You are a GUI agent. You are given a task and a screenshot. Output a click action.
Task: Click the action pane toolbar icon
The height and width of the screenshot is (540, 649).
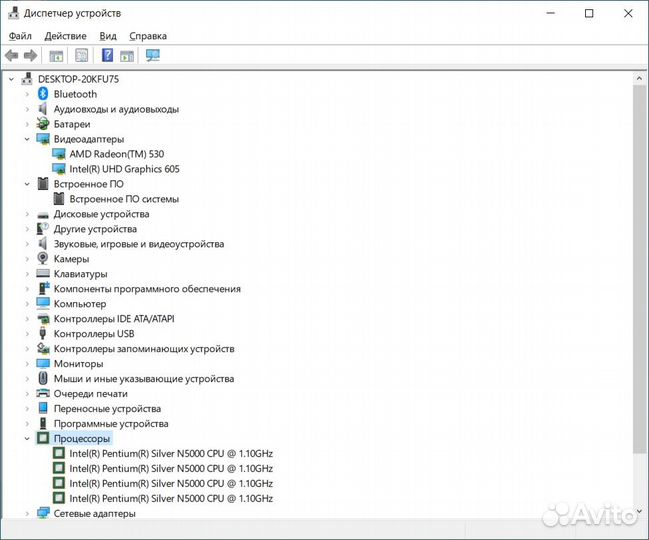[127, 55]
